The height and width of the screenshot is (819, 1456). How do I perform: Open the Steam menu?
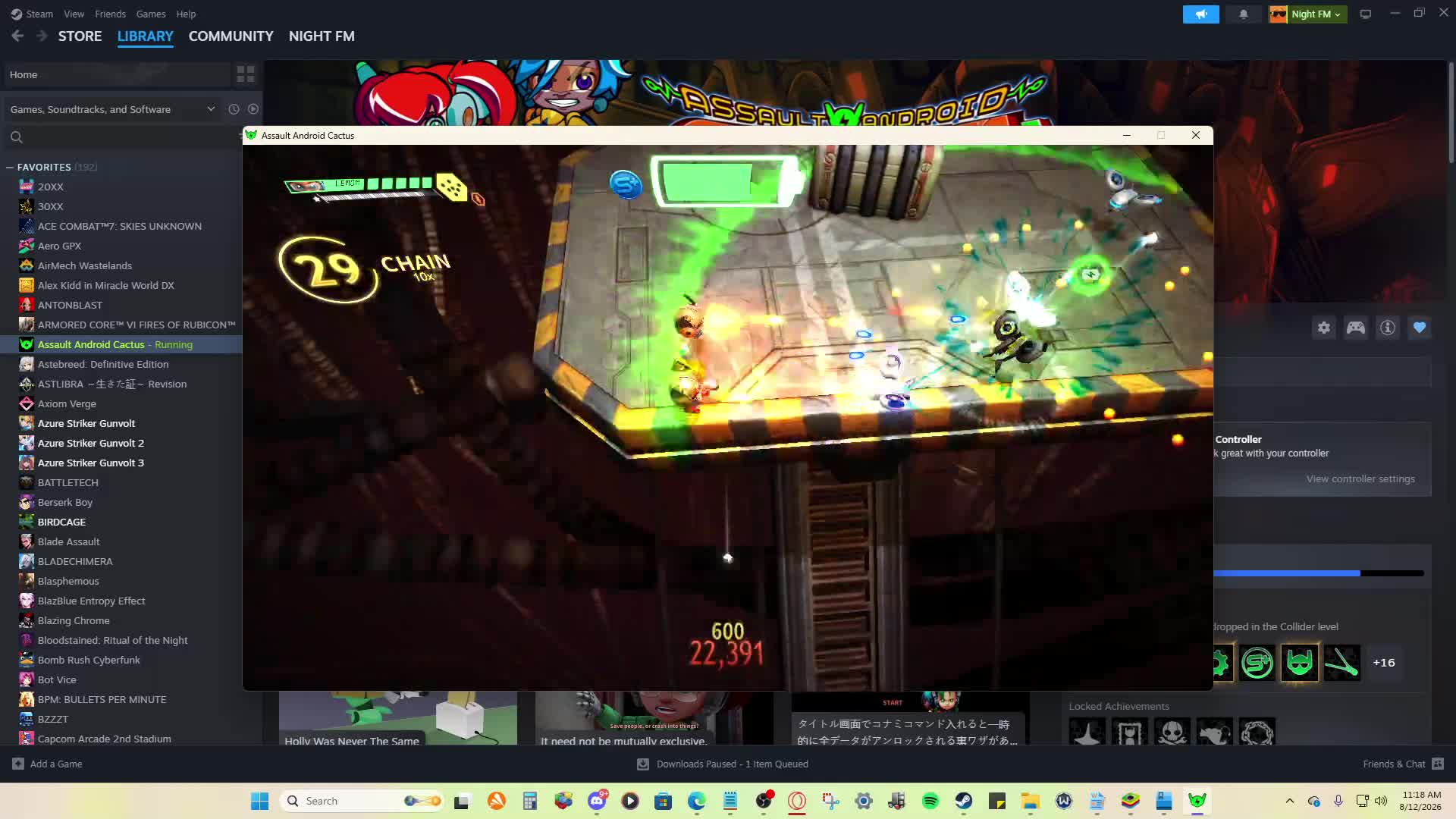coord(32,14)
